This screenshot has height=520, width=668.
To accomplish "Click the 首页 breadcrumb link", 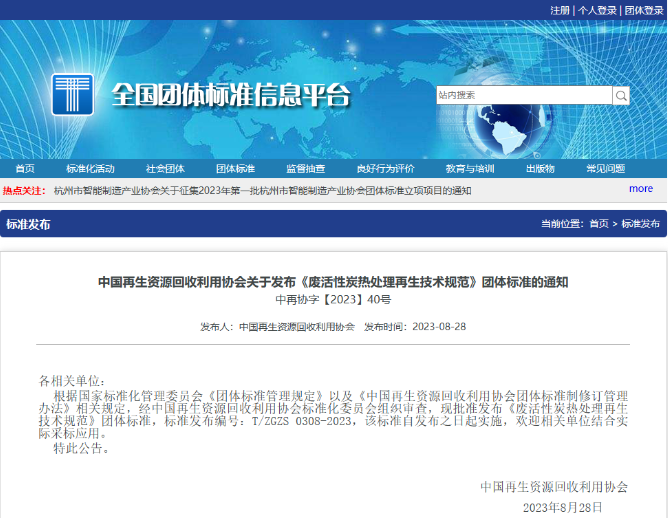I will [x=599, y=224].
